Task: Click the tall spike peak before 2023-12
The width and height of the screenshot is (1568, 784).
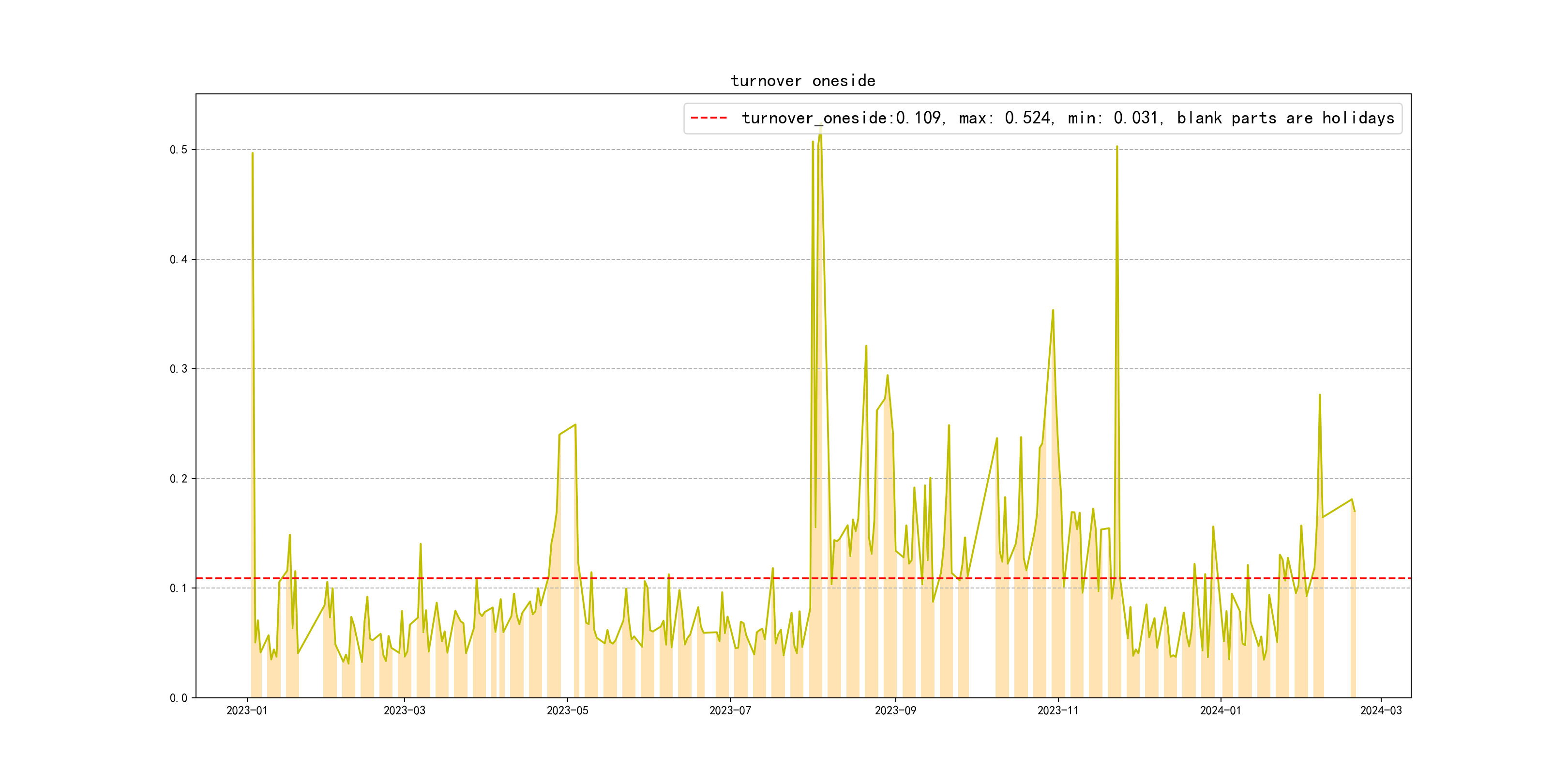Action: [x=1117, y=147]
